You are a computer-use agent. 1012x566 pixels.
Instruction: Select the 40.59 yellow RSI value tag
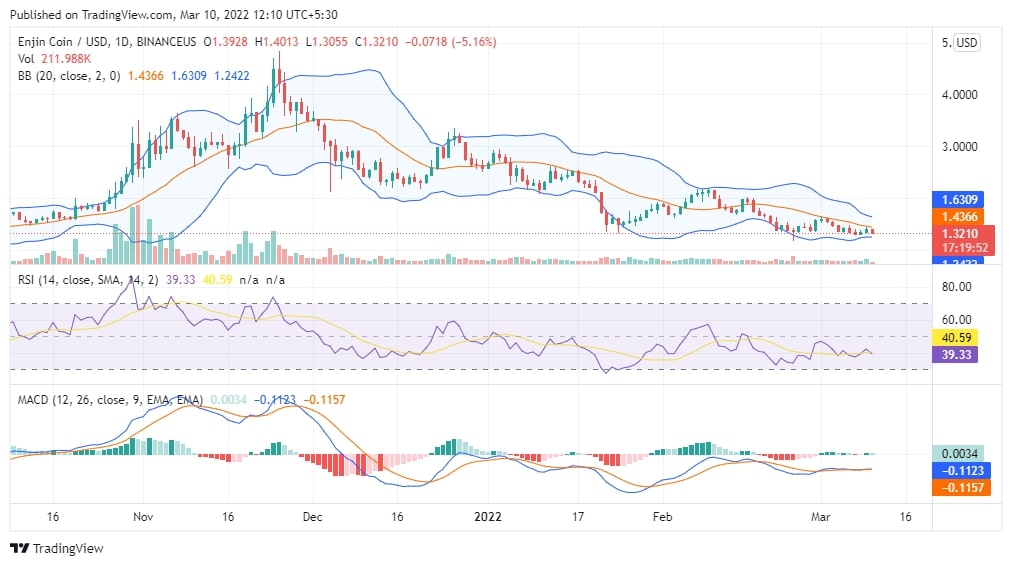click(x=956, y=338)
